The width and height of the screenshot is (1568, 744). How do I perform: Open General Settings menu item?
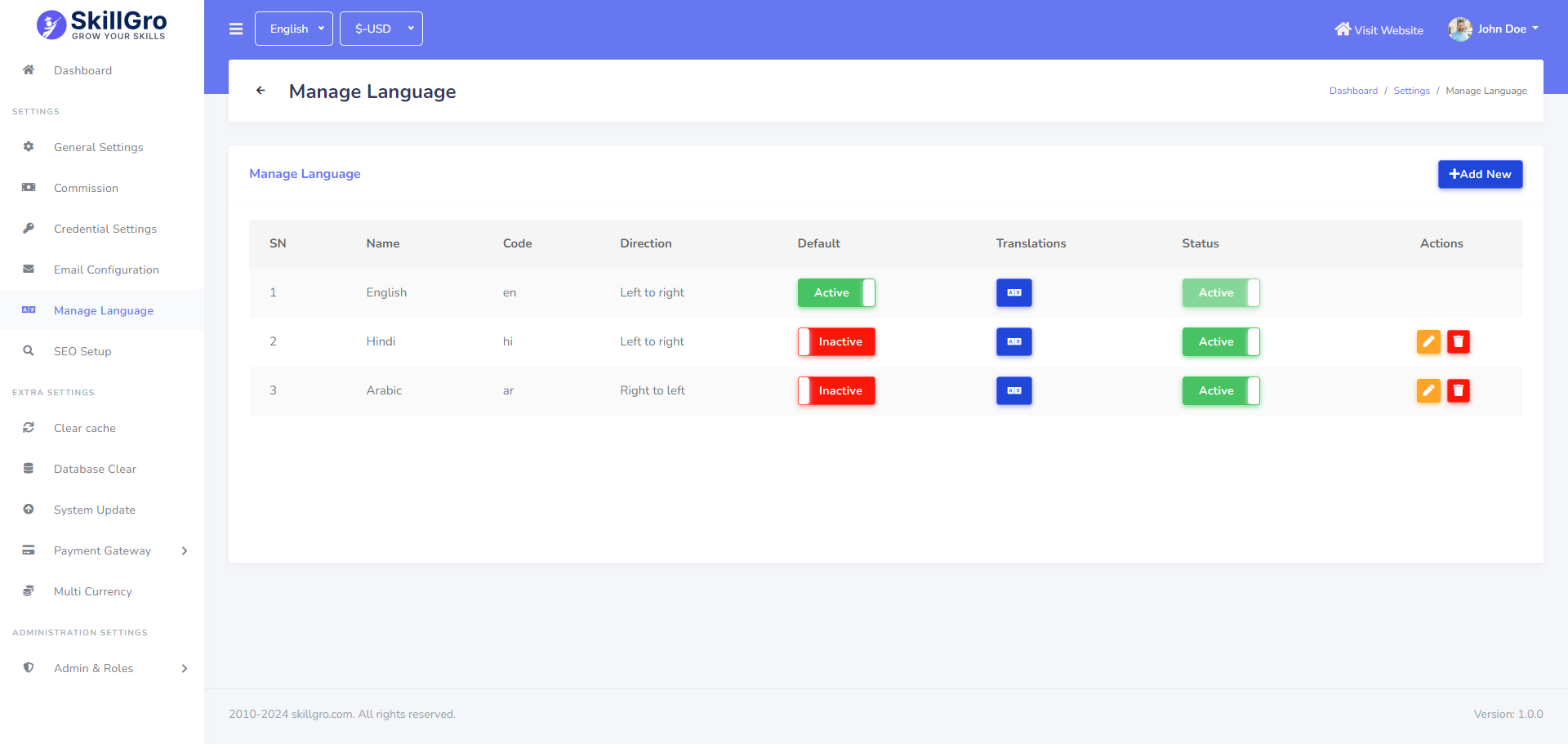tap(102, 147)
